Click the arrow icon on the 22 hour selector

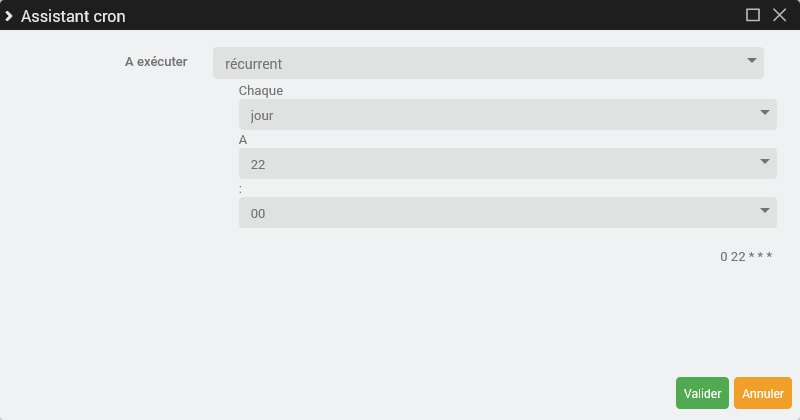point(765,162)
